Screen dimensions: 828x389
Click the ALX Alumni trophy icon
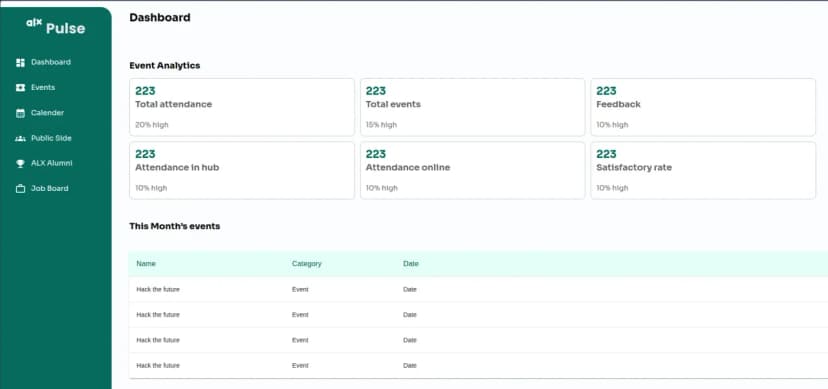point(21,164)
